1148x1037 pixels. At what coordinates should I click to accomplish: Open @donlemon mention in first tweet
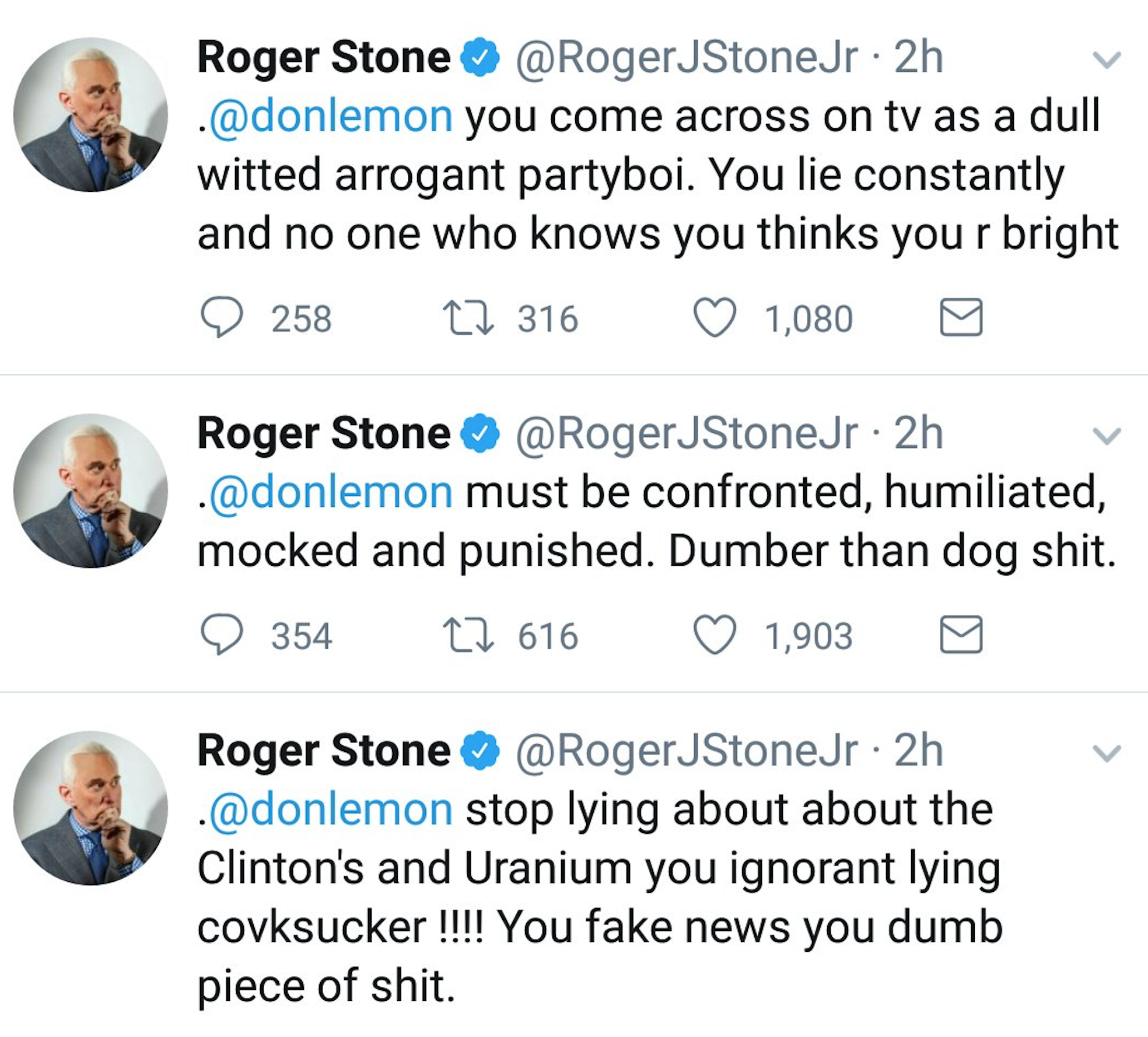click(x=330, y=116)
